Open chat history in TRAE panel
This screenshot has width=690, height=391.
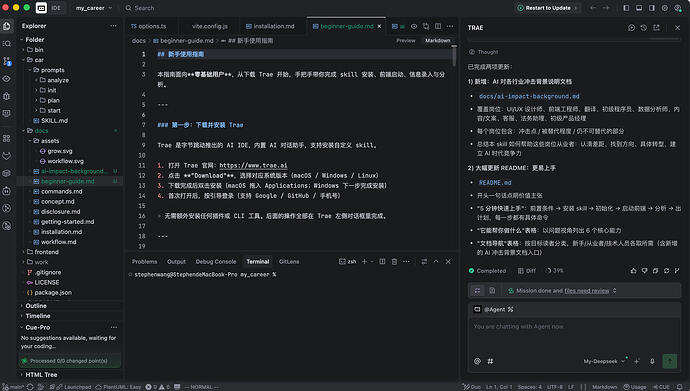pyautogui.click(x=644, y=28)
